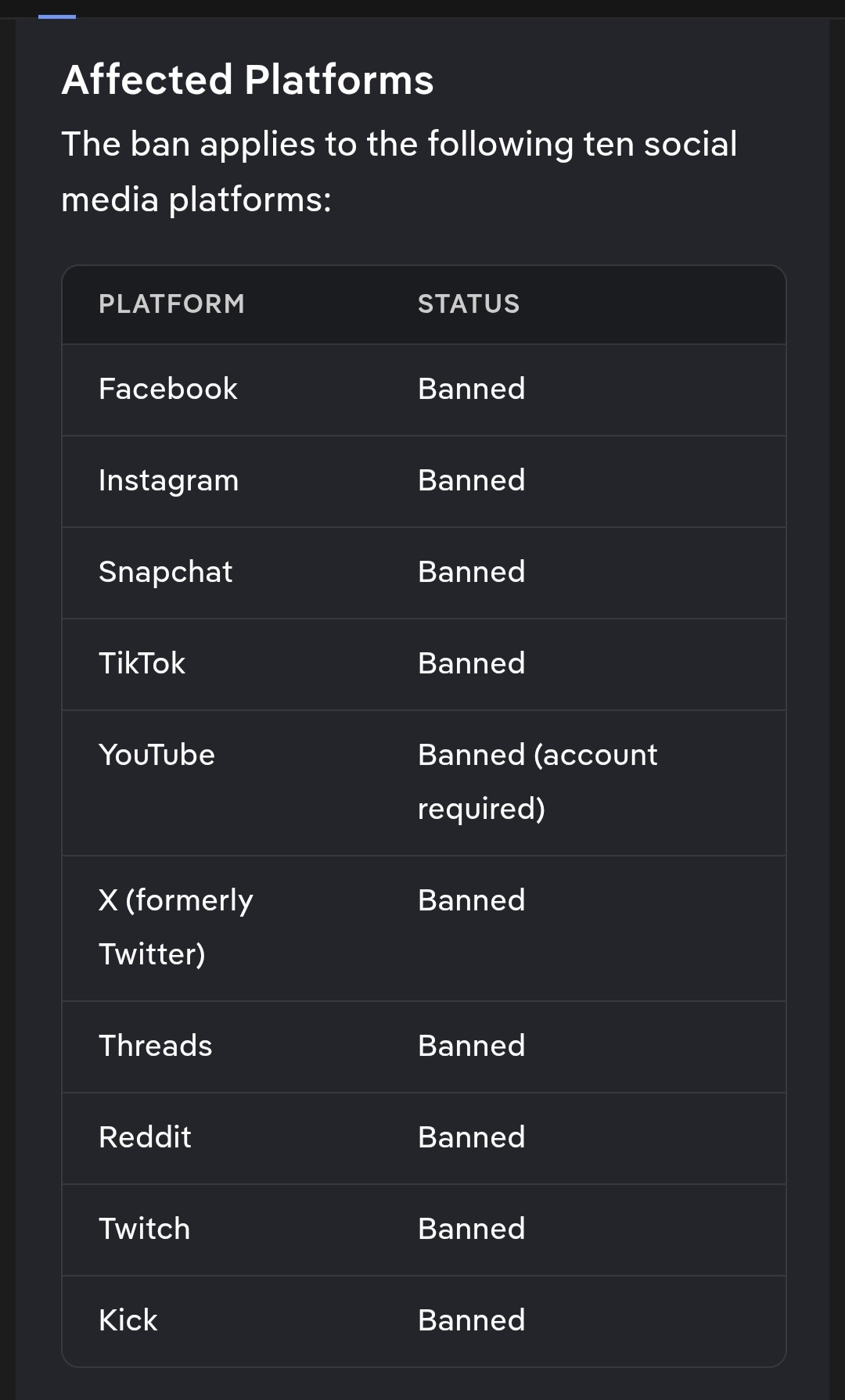Click the Banned status in Threads row

pos(471,1046)
